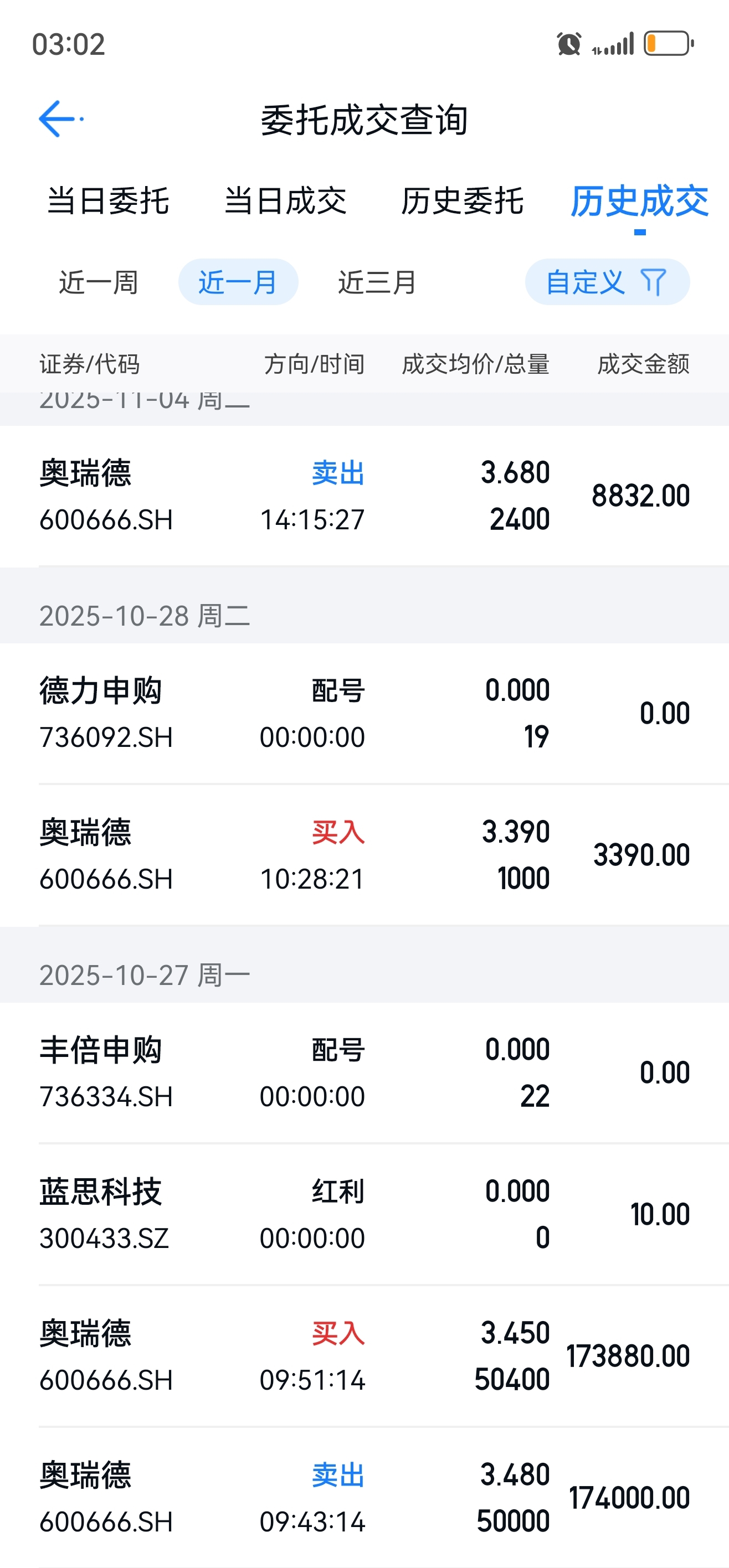Tap the alarm clock status icon
Image resolution: width=729 pixels, height=1568 pixels.
click(569, 44)
